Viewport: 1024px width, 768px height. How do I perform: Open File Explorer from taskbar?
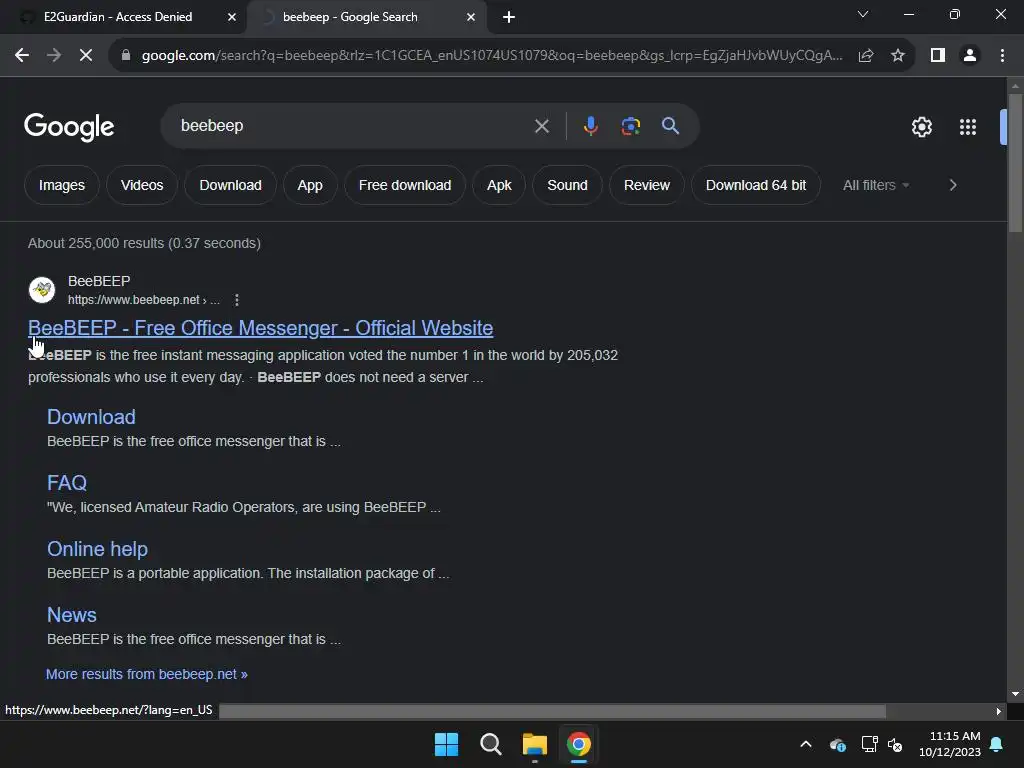click(x=534, y=744)
